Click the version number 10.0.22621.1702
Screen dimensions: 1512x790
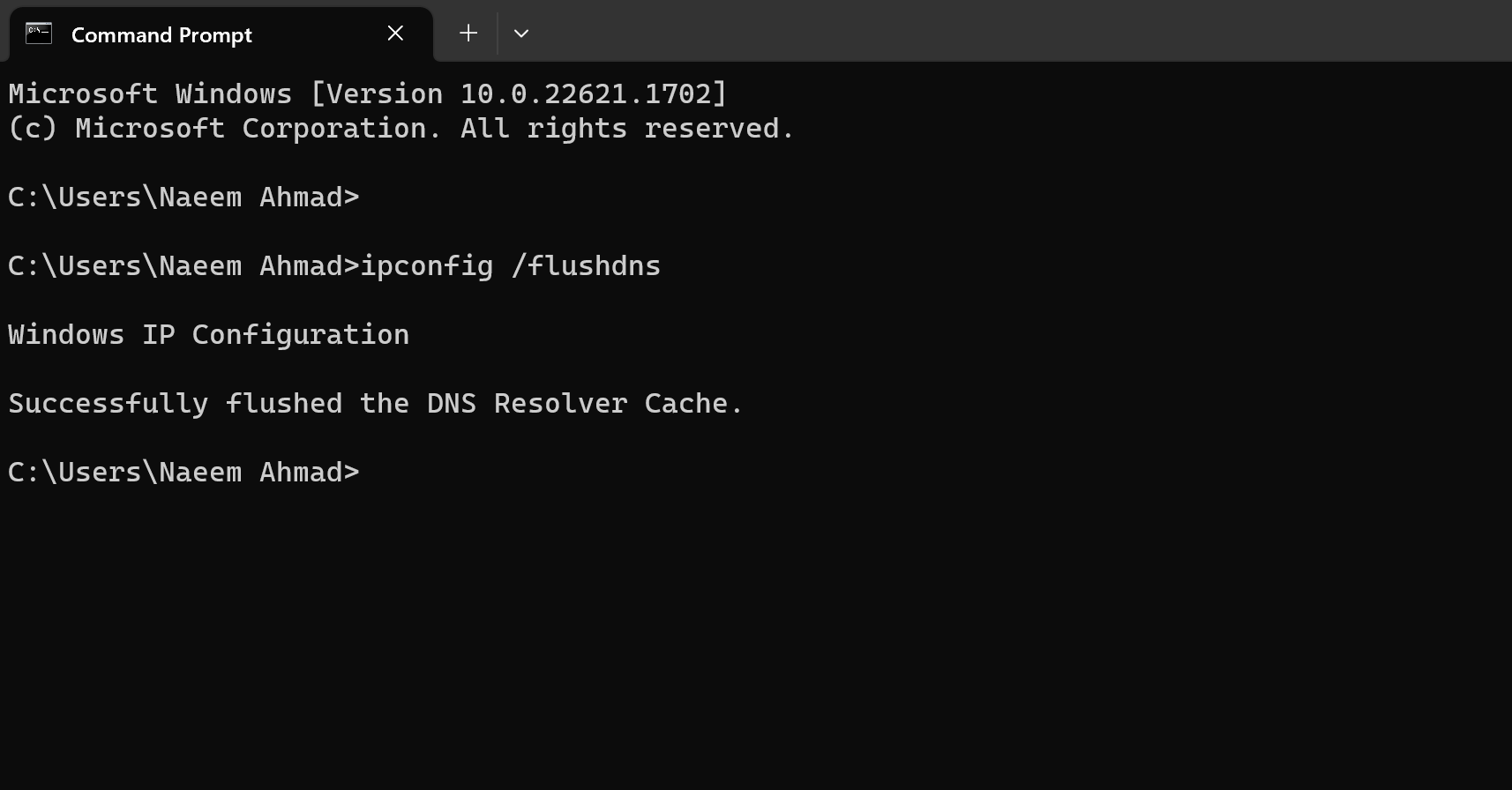pos(585,94)
